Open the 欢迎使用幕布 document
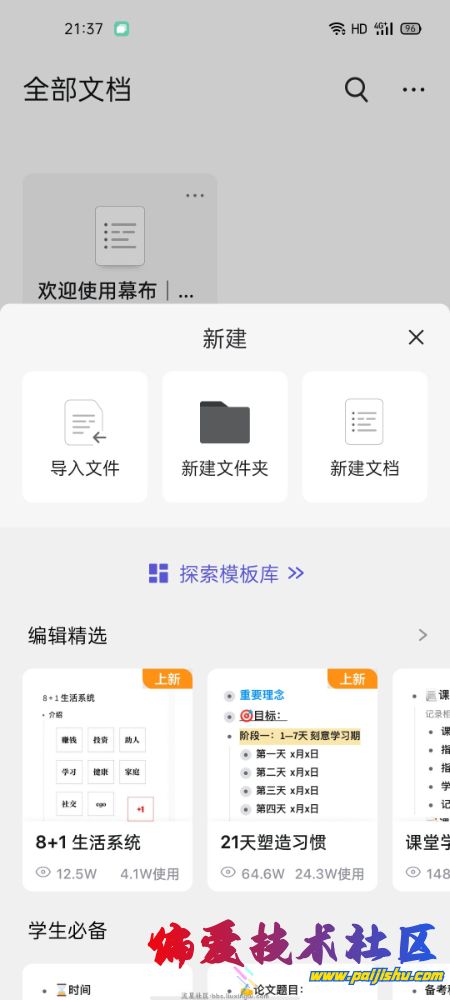The image size is (450, 1000). click(120, 239)
